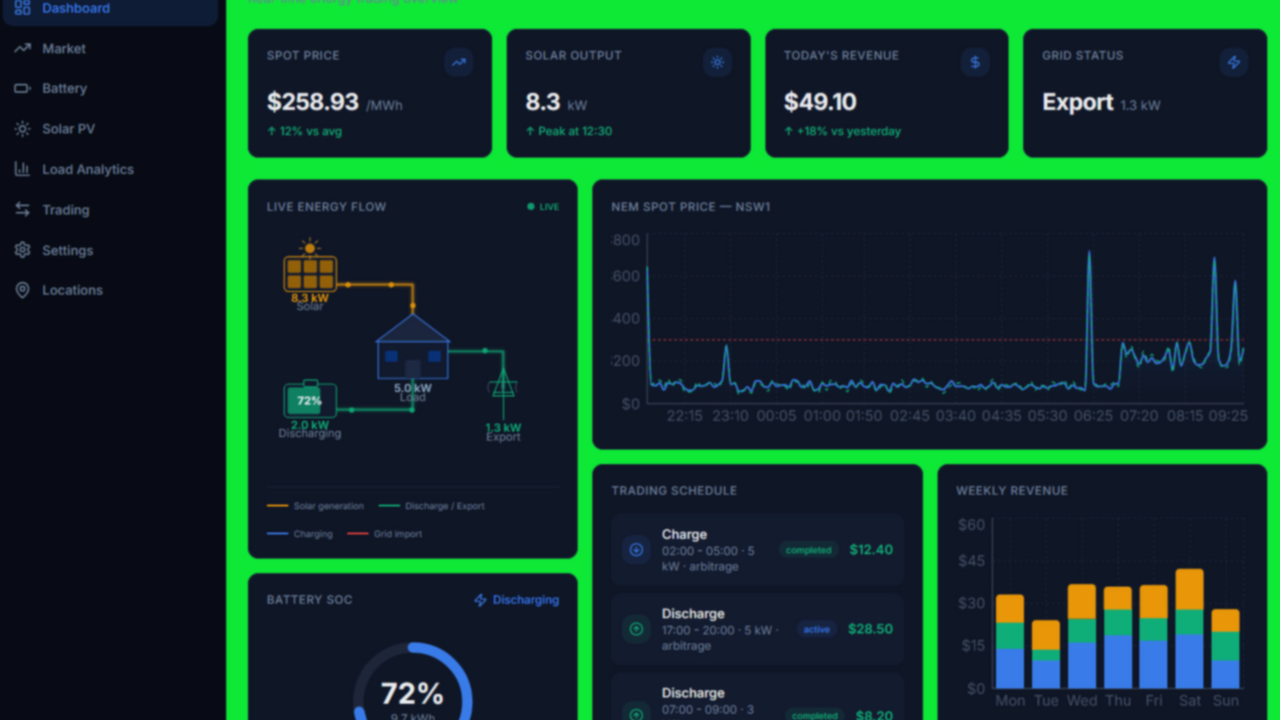The width and height of the screenshot is (1280, 720).
Task: Click the Battery icon in sidebar
Action: click(22, 88)
